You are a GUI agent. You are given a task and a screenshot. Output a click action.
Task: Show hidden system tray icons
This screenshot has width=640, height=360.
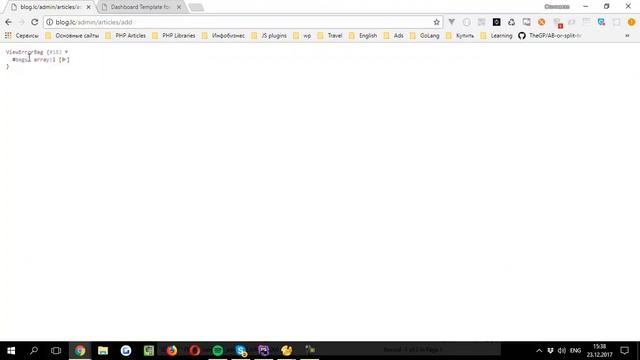539,350
